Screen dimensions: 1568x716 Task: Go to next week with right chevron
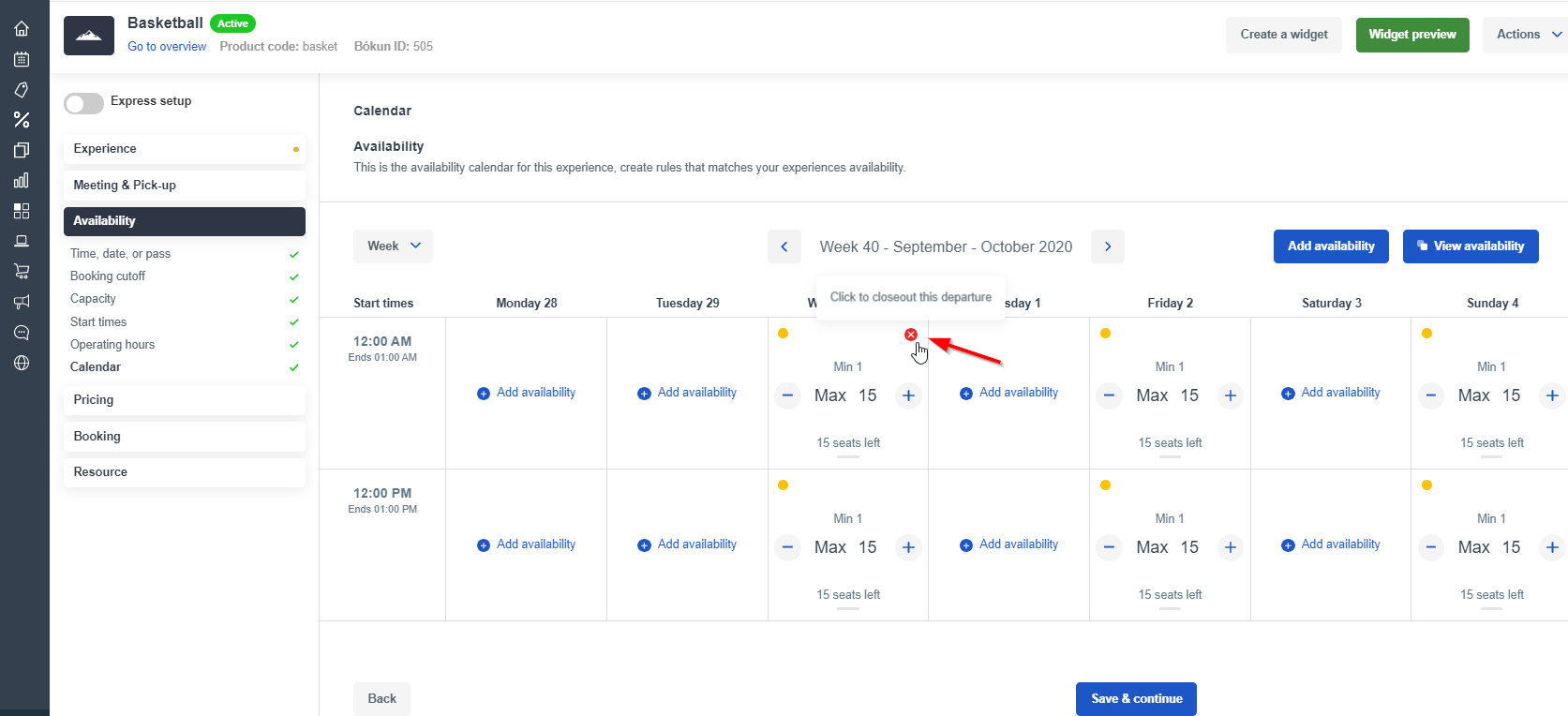coord(1108,246)
